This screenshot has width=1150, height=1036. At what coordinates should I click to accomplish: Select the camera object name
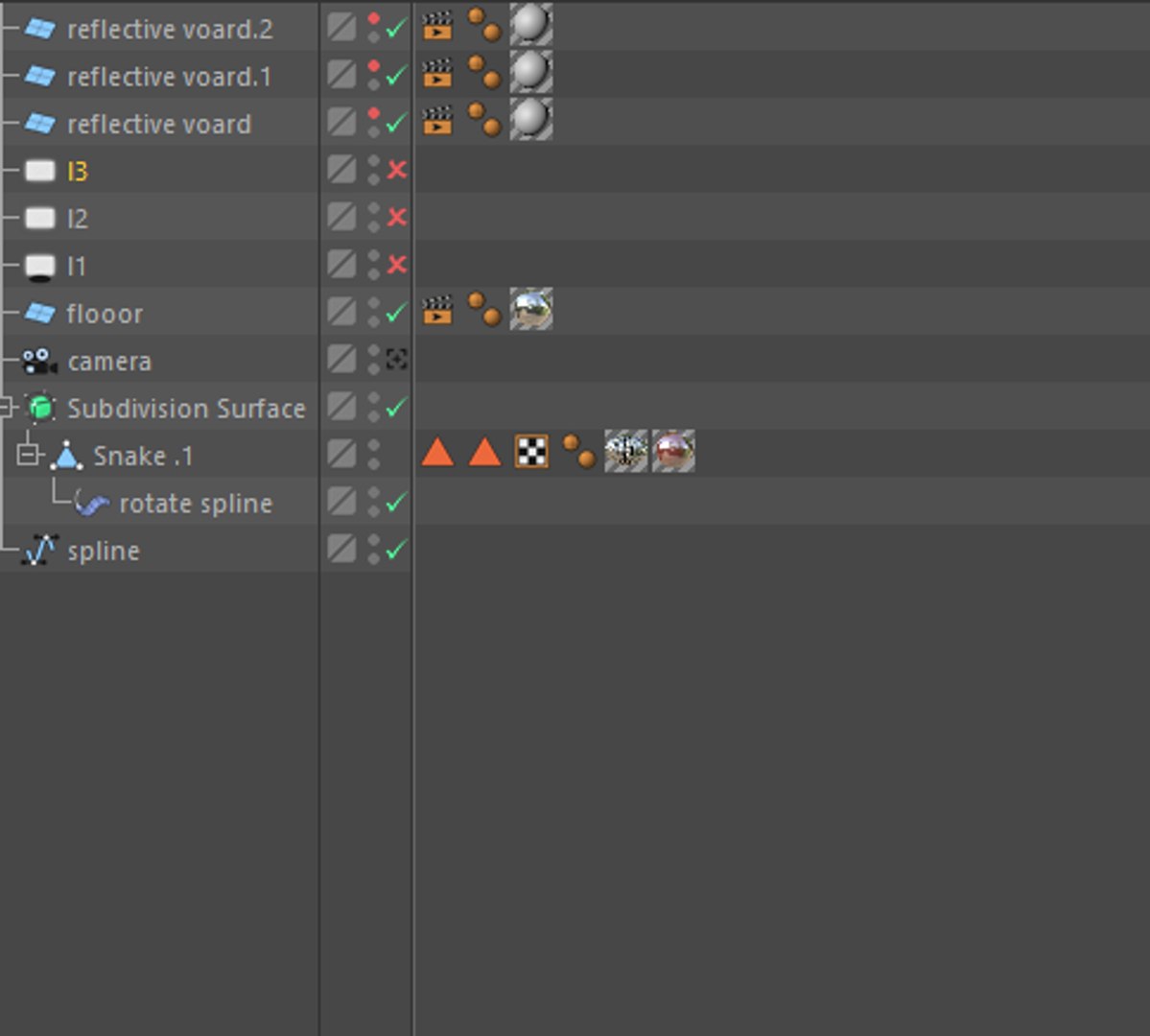(109, 362)
